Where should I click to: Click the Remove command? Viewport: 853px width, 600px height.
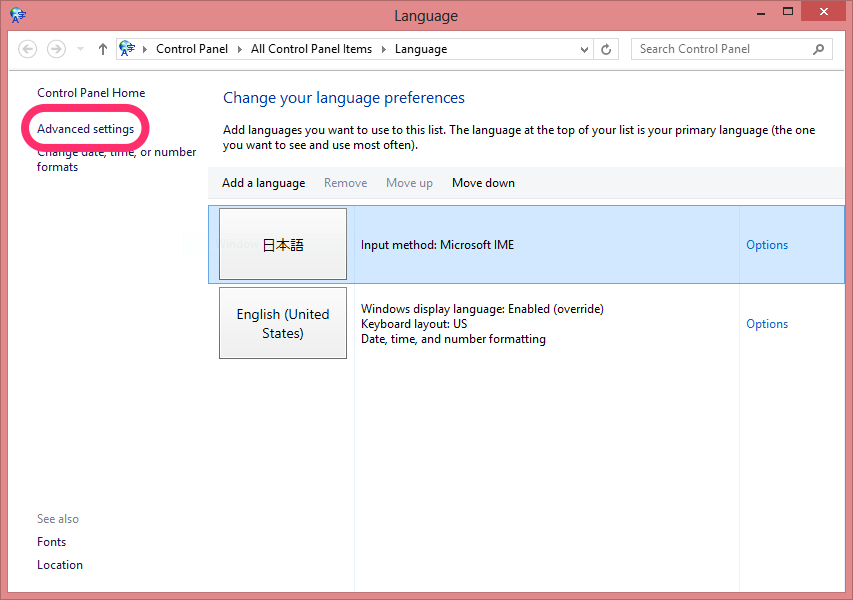click(x=345, y=183)
